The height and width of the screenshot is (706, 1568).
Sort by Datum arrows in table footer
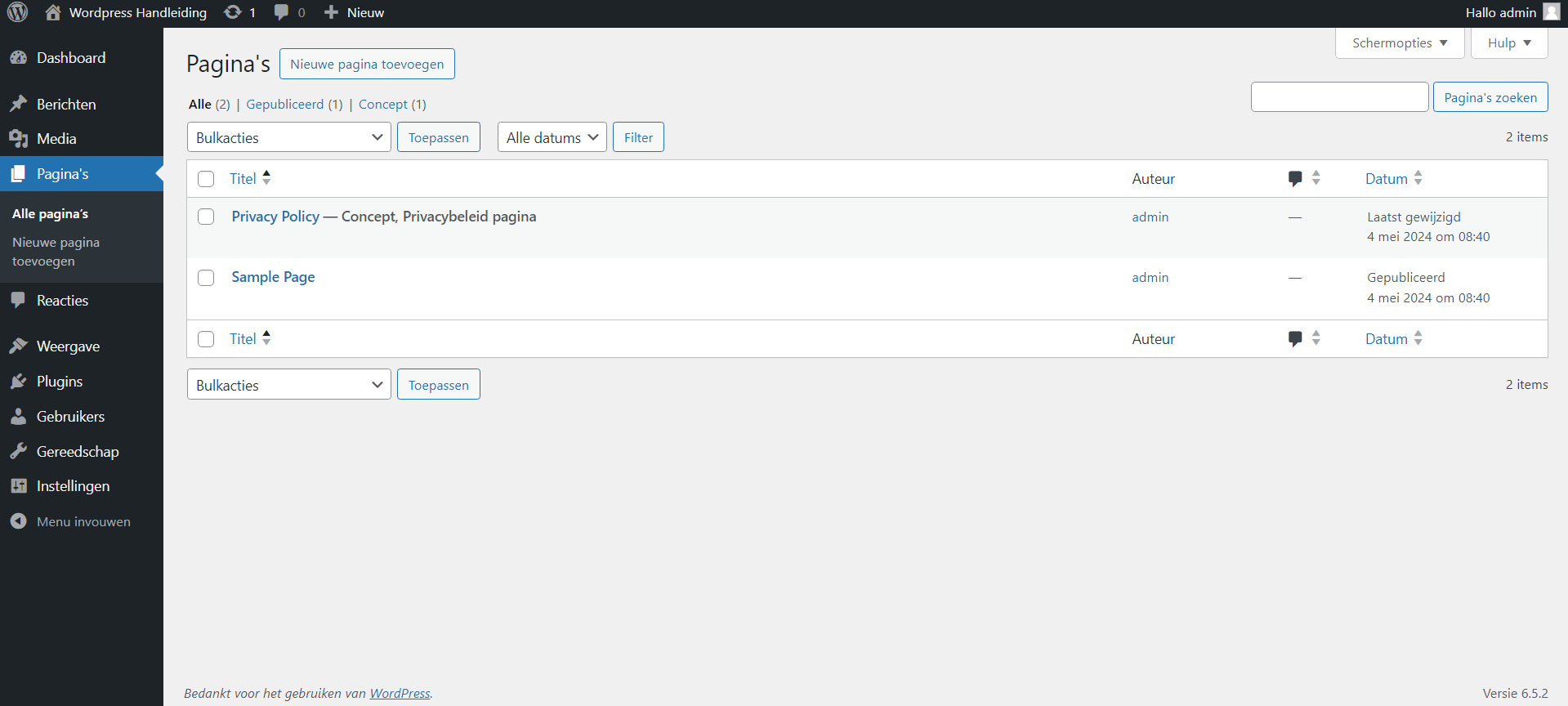pyautogui.click(x=1418, y=337)
